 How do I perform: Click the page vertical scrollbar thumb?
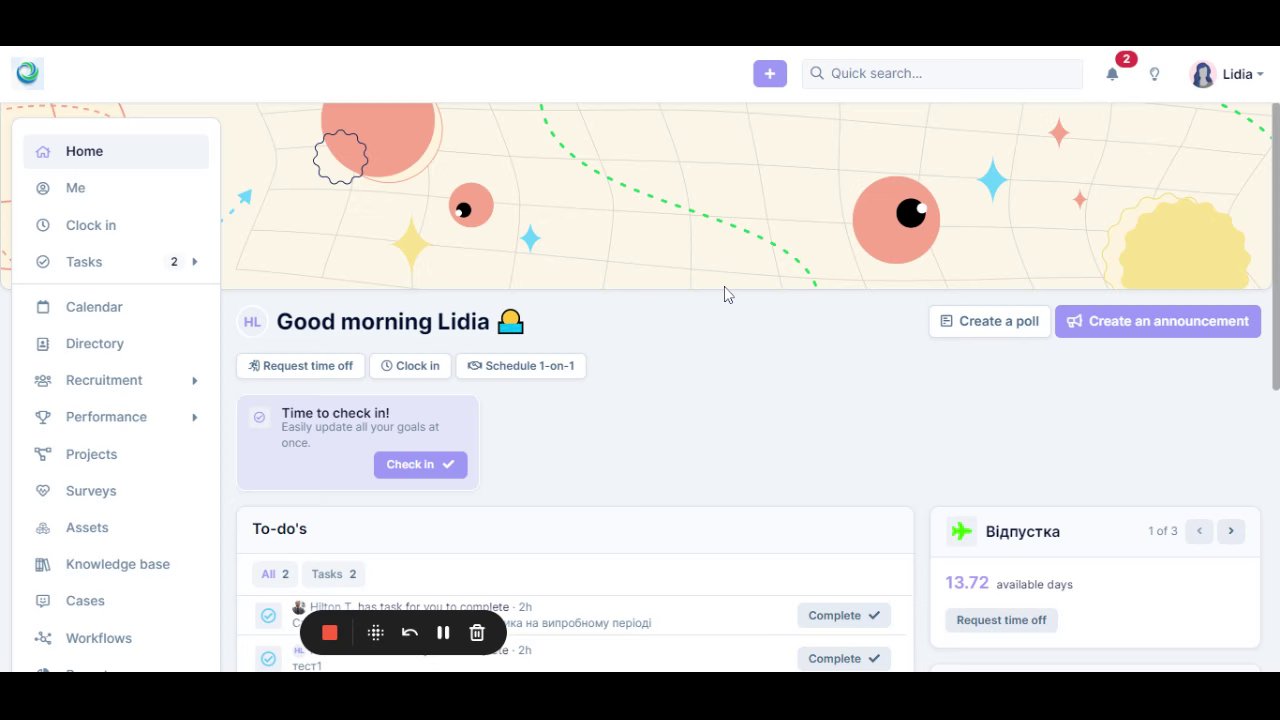pos(1275,246)
